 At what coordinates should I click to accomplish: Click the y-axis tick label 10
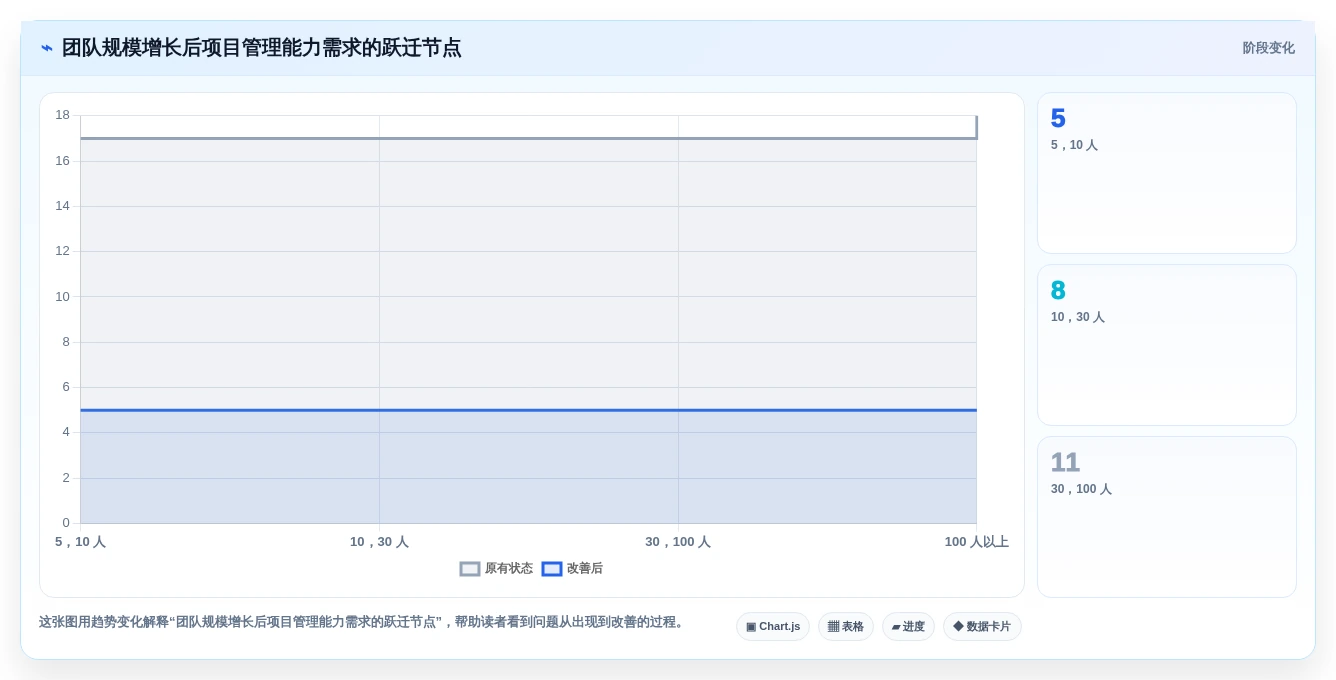(62, 297)
